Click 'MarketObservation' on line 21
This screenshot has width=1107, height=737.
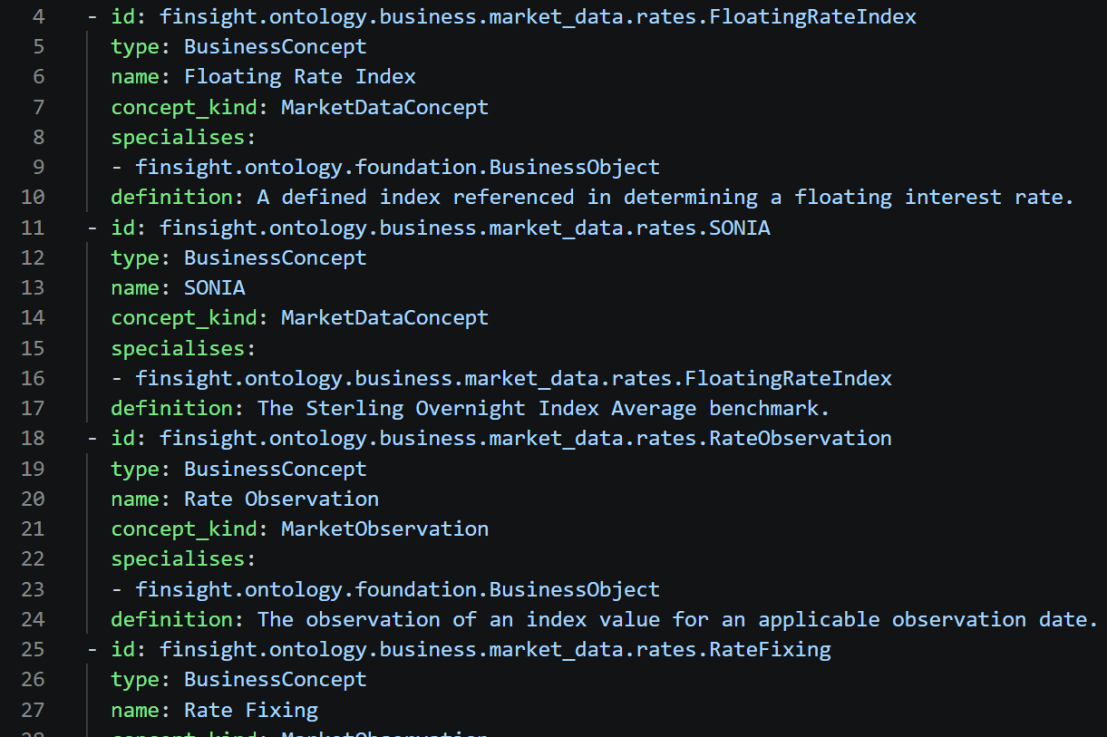385,529
